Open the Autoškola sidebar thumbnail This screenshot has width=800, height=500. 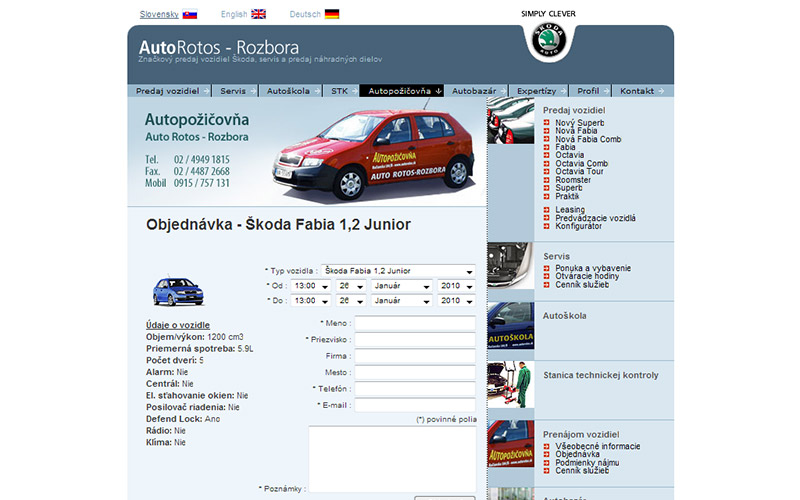(x=510, y=326)
